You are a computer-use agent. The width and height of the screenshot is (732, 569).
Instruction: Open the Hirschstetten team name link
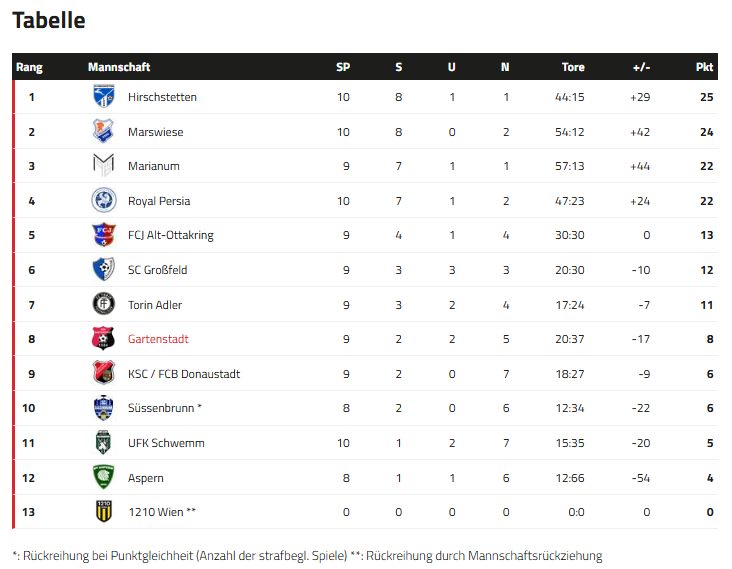(x=162, y=97)
